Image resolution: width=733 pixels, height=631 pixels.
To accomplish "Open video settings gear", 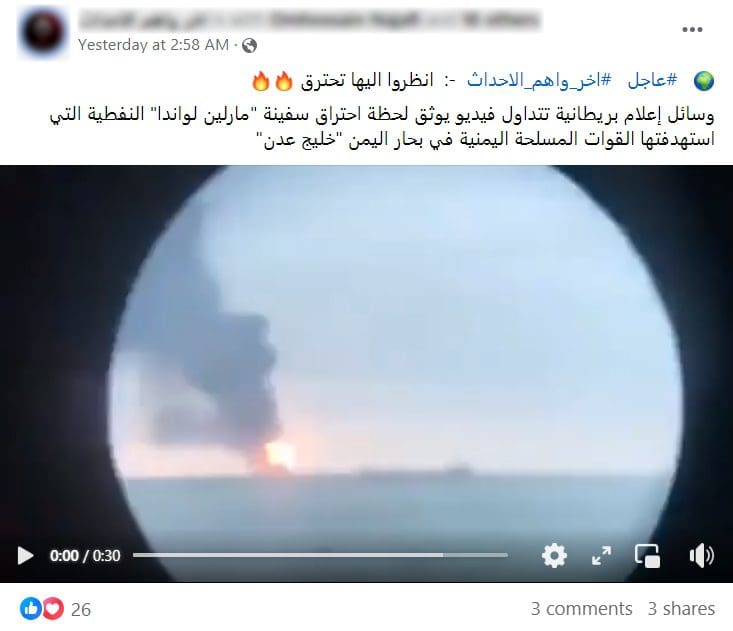I will click(554, 556).
